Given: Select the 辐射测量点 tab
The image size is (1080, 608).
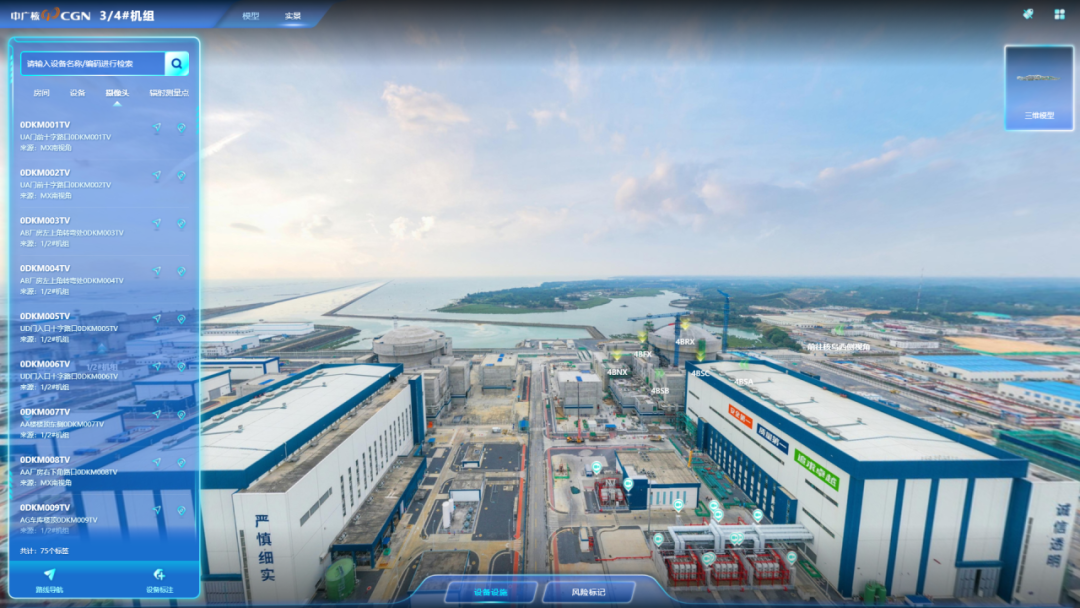Looking at the screenshot, I should click(x=168, y=93).
